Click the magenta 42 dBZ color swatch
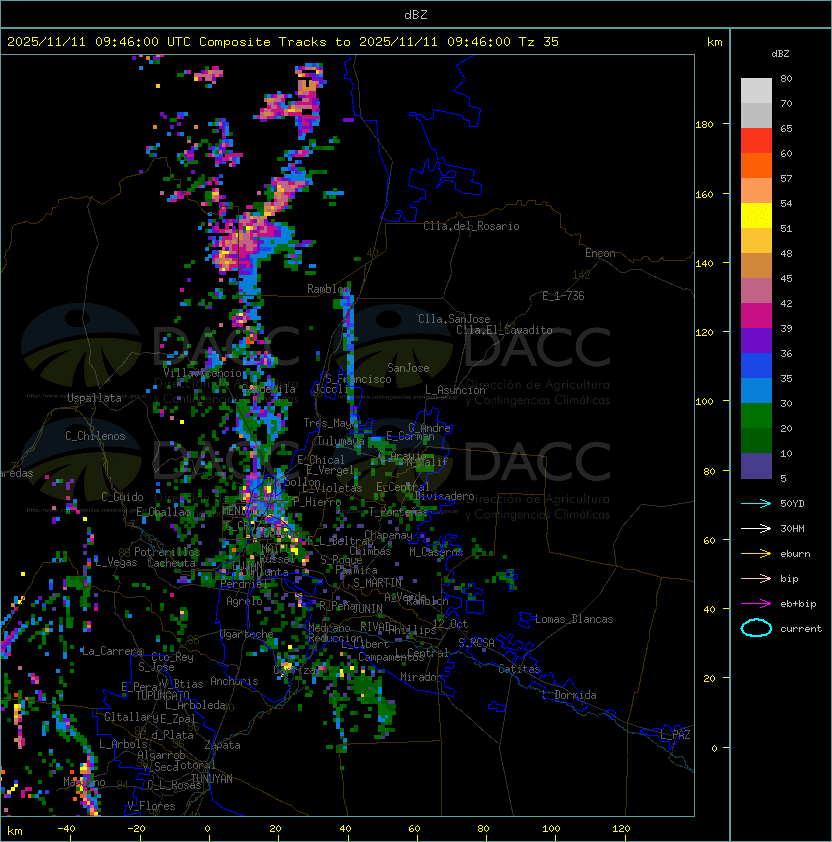 [x=756, y=316]
